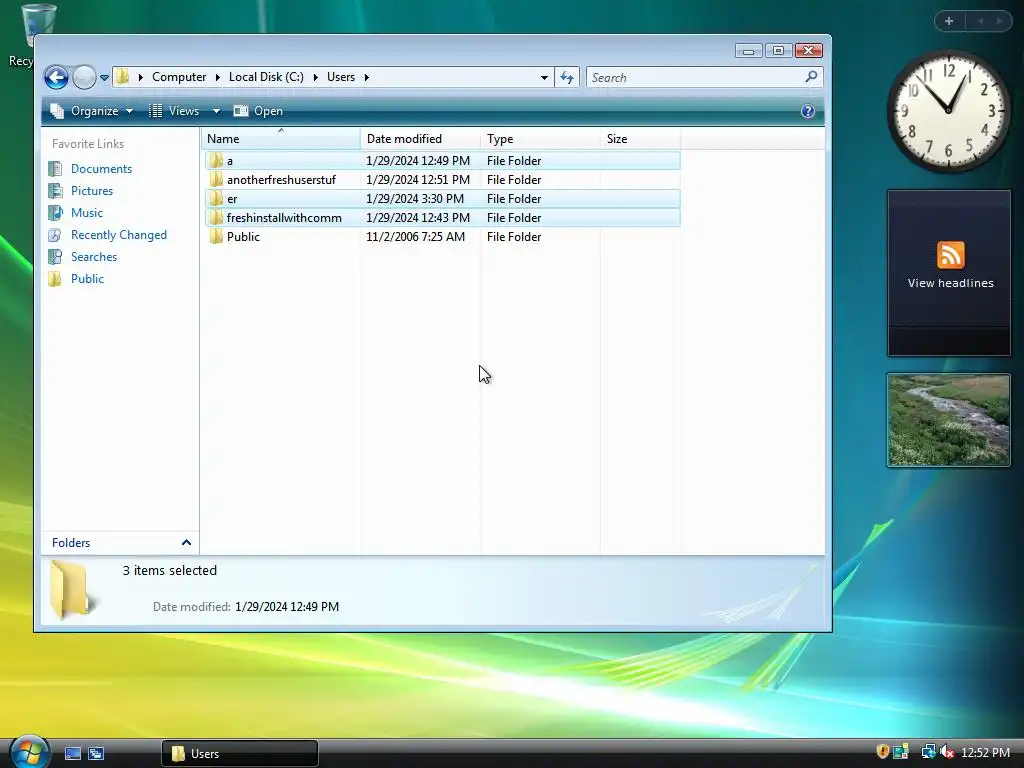Open Pictures in Favorite Links
Image resolution: width=1024 pixels, height=768 pixels.
point(92,191)
